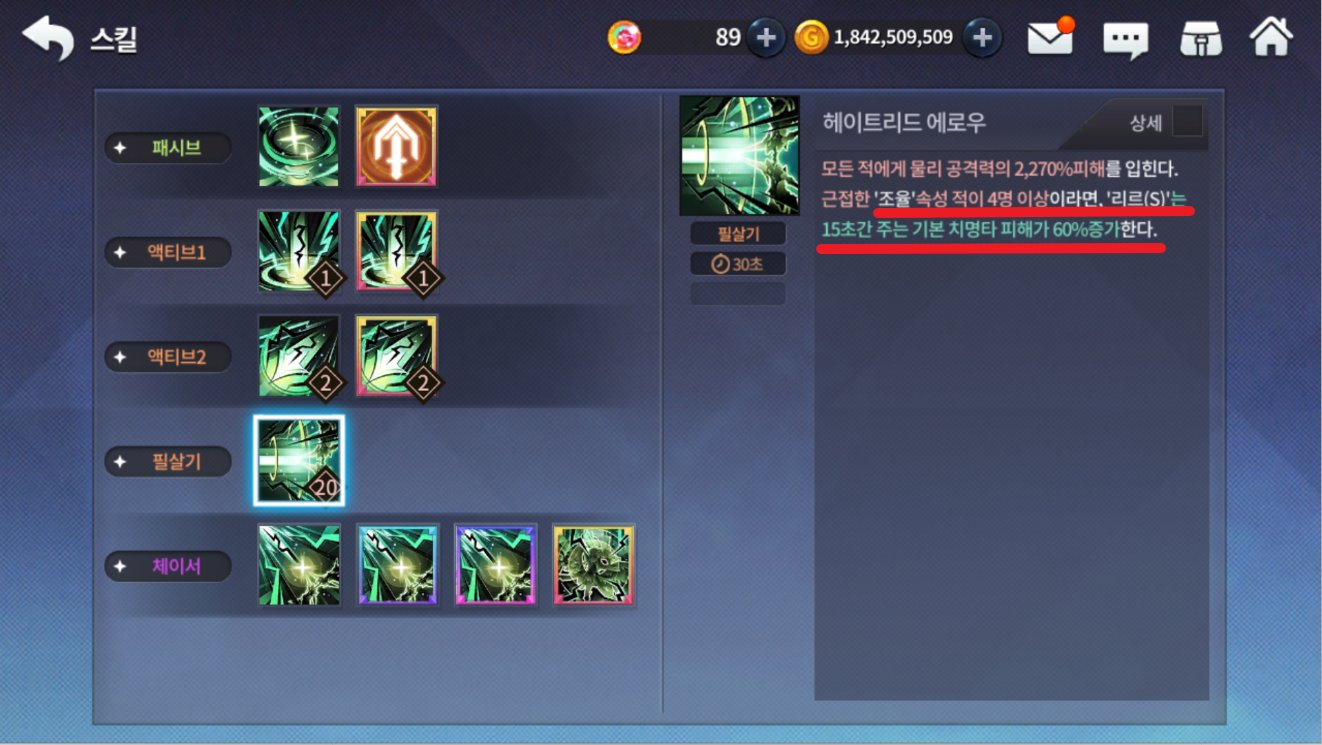1322x745 pixels.
Task: Expand the 액티브1 category label
Action: [168, 252]
